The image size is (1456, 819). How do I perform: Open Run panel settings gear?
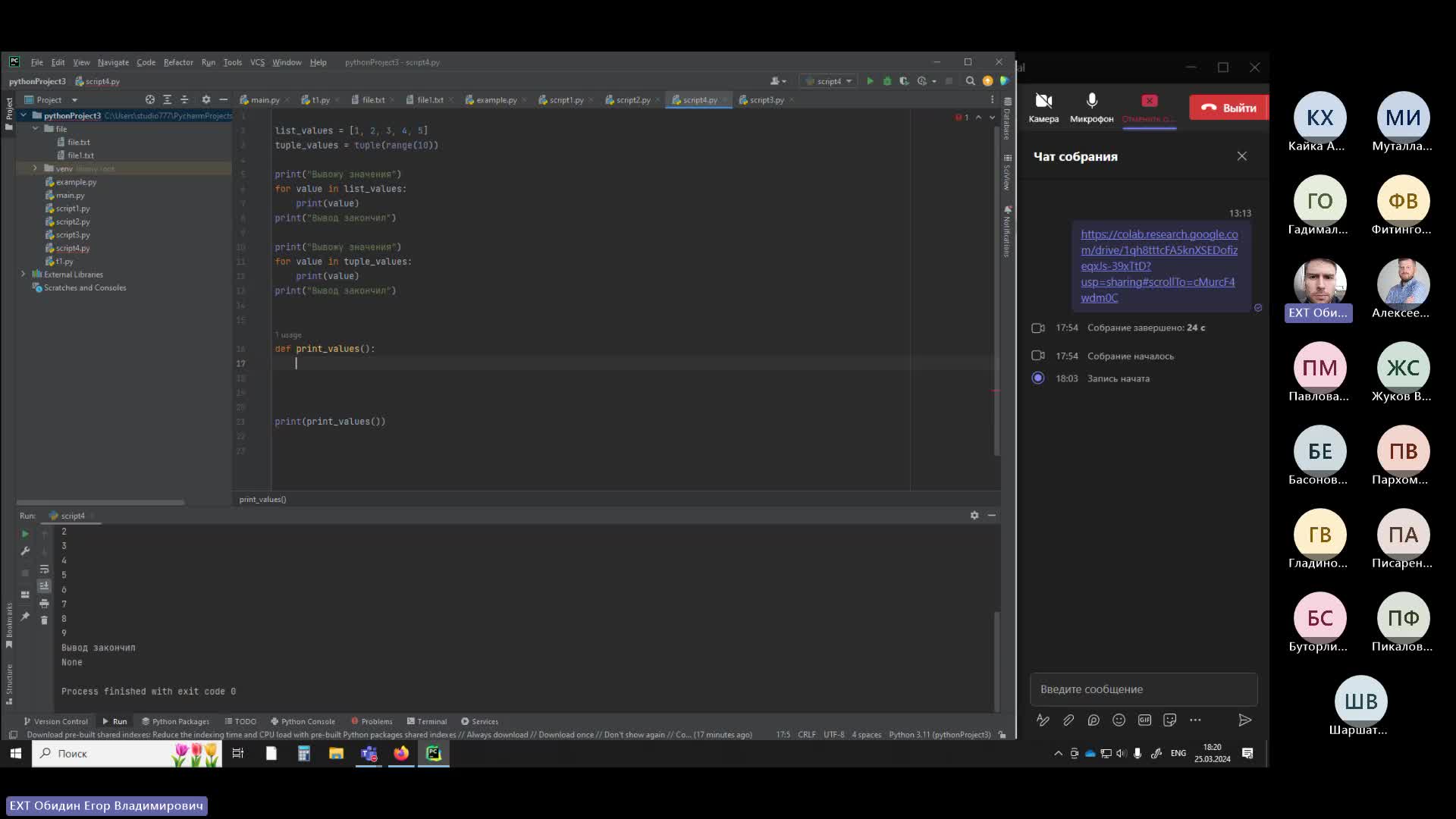point(974,515)
